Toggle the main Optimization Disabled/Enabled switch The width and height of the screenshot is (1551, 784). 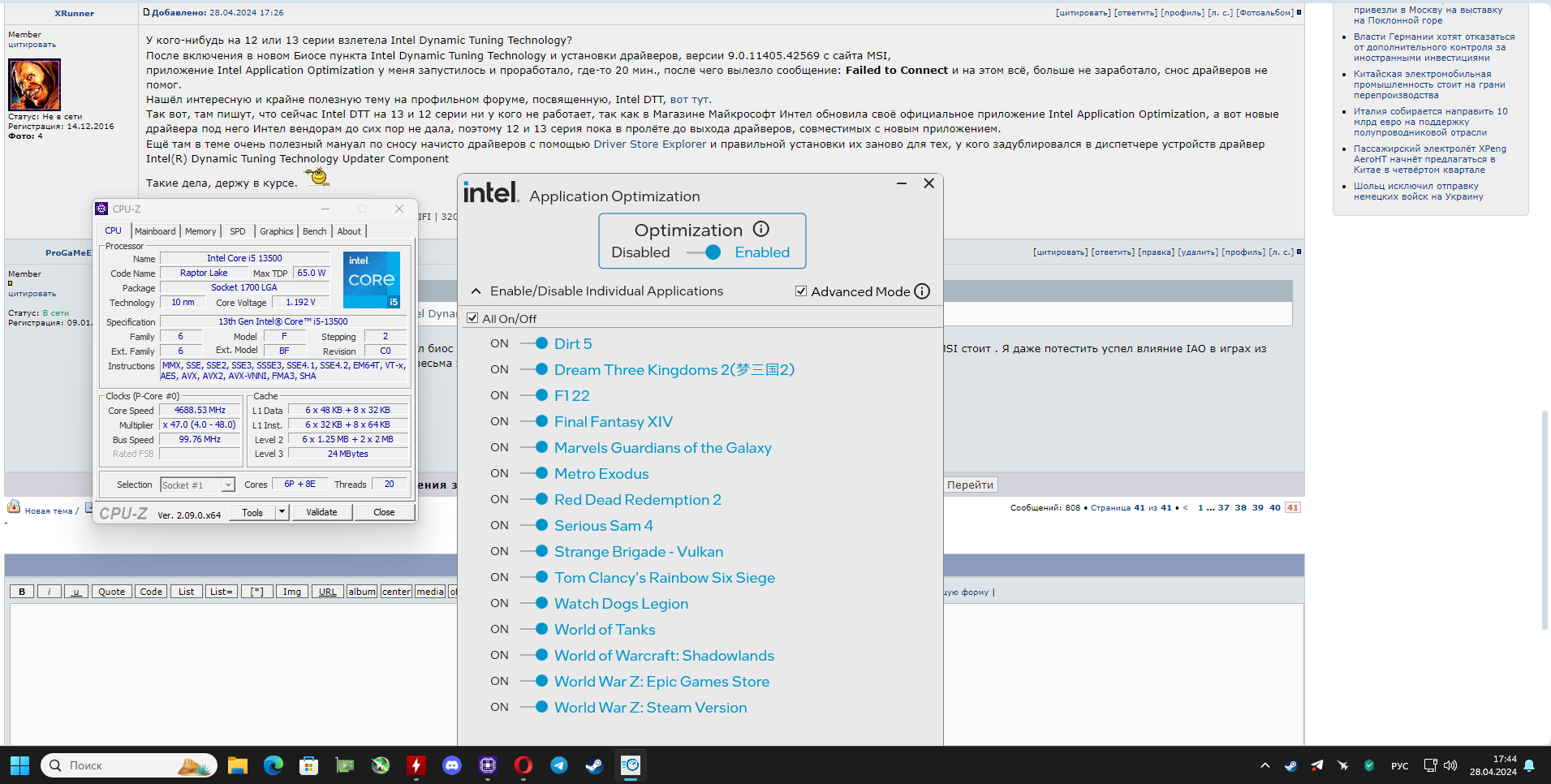(x=704, y=252)
